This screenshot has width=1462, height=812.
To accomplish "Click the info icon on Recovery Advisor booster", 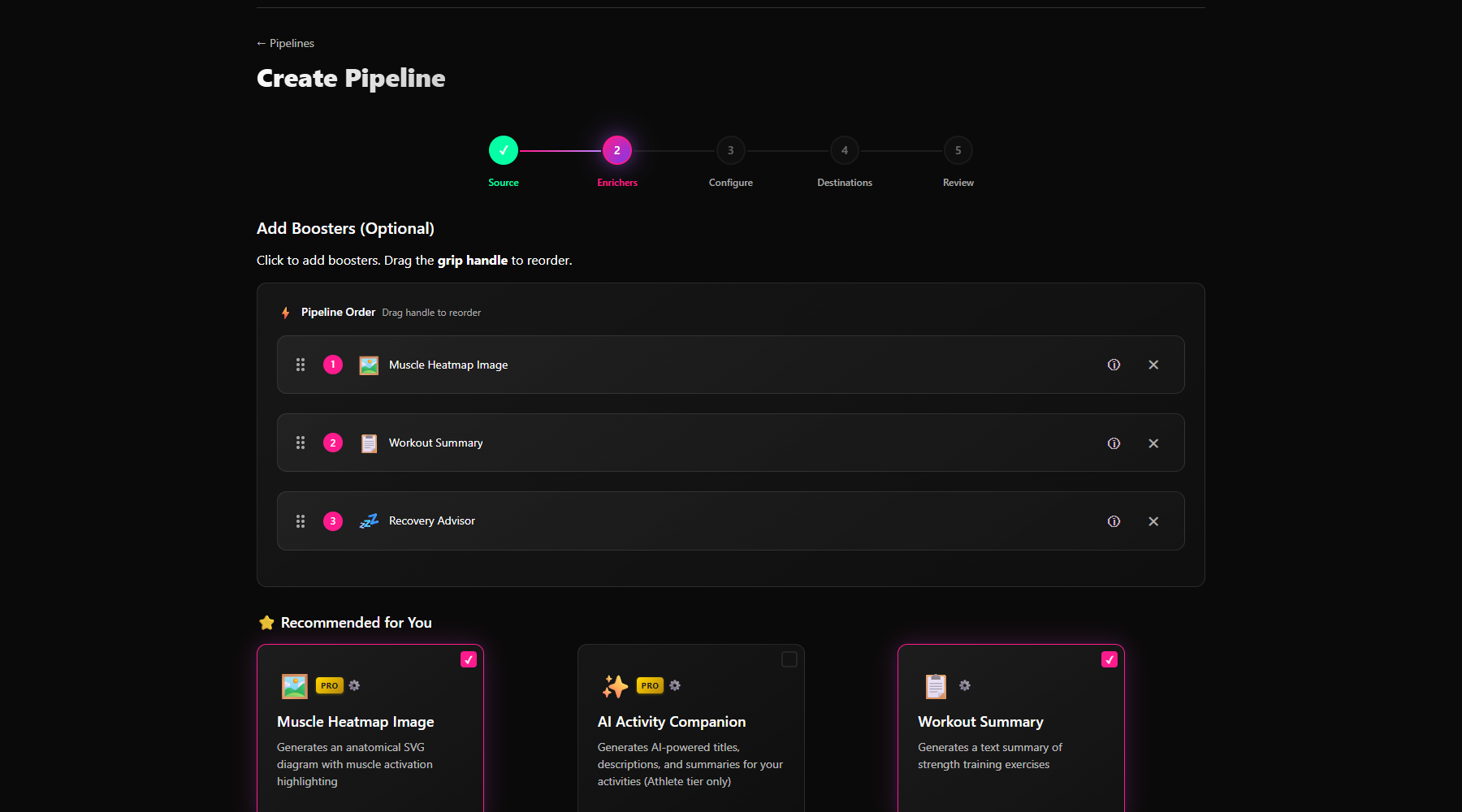I will [x=1113, y=520].
